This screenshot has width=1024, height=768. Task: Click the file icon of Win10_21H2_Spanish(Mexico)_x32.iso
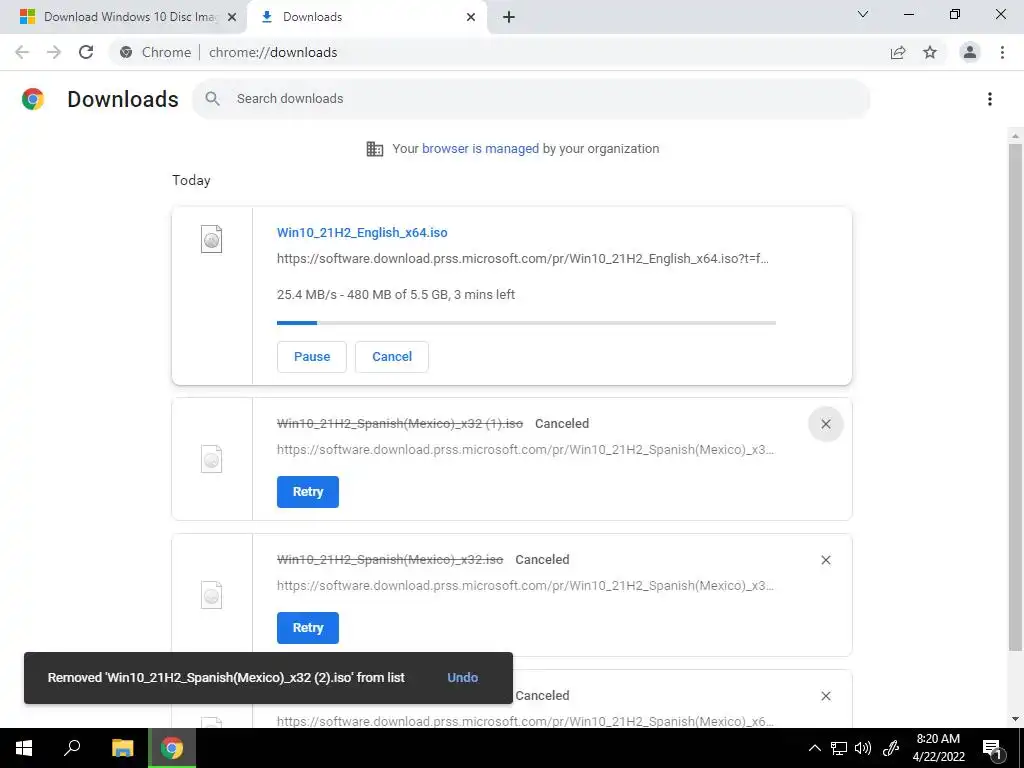(x=212, y=594)
